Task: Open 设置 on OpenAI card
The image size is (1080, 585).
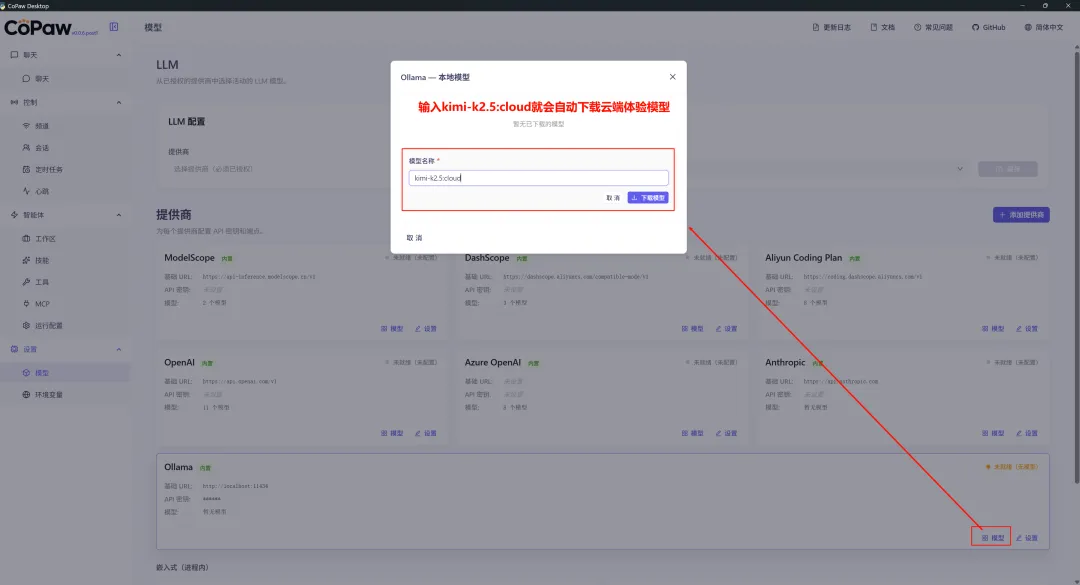Action: coord(426,433)
